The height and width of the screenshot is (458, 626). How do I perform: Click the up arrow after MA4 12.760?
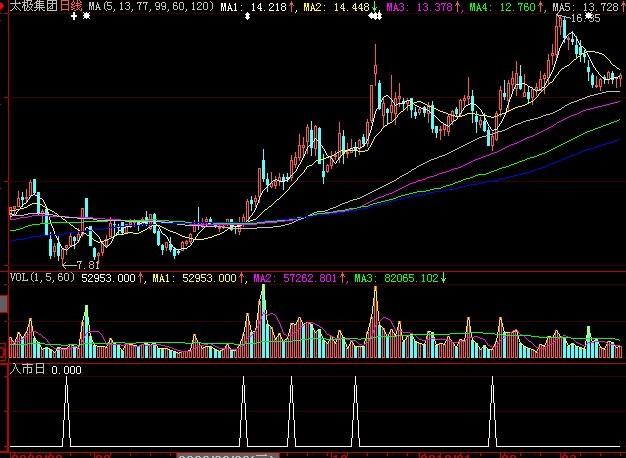point(543,7)
